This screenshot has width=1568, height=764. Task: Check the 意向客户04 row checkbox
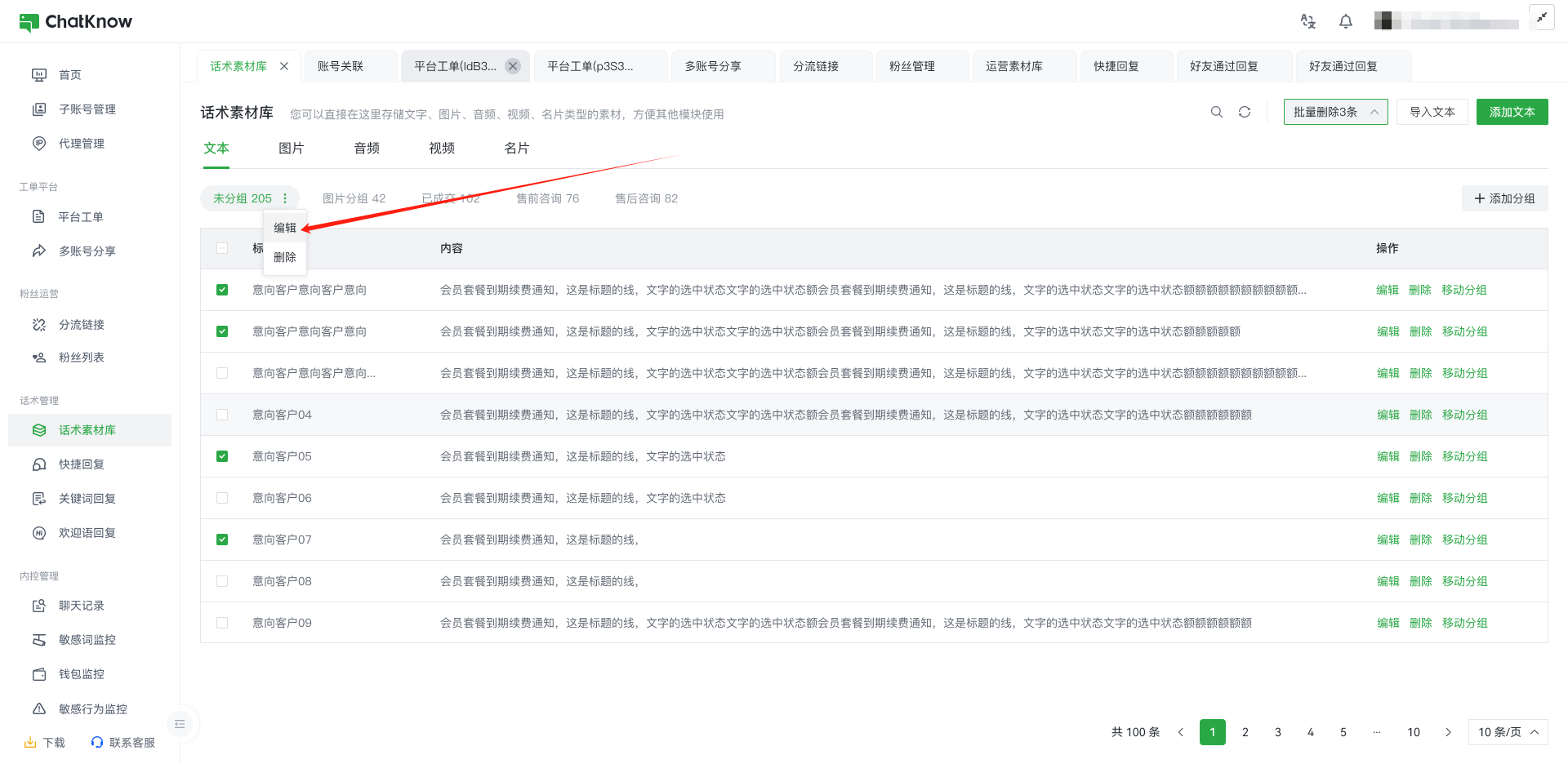pos(222,415)
